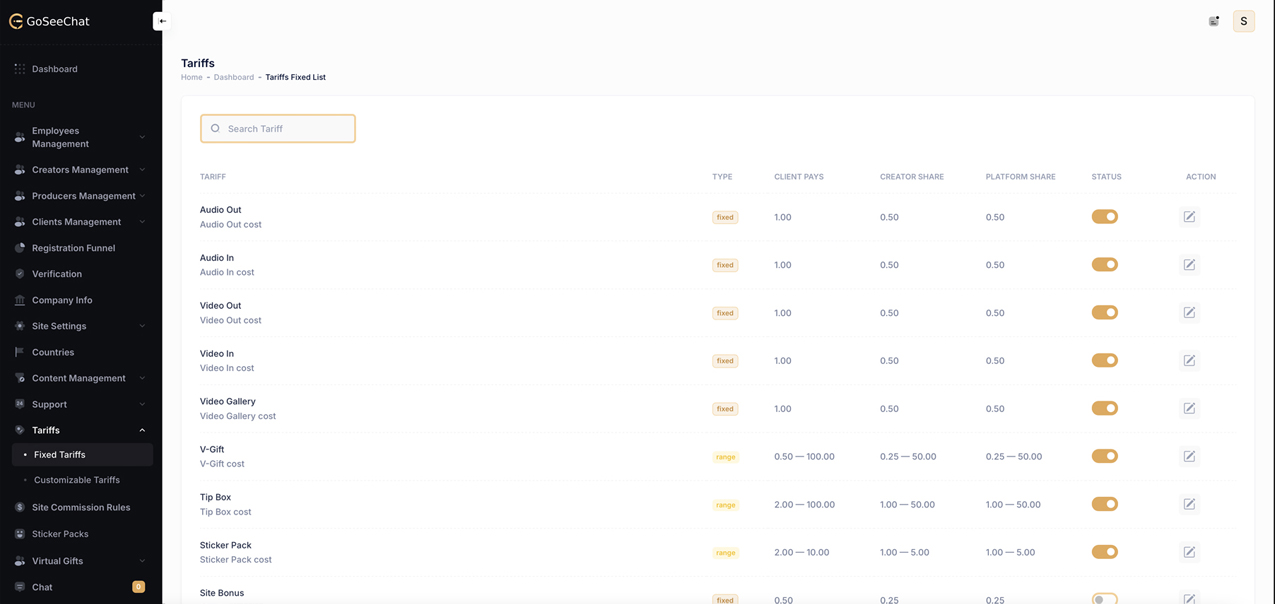Screen dimensions: 1275x604
Task: Edit the V-Gift tariff
Action: [1189, 456]
